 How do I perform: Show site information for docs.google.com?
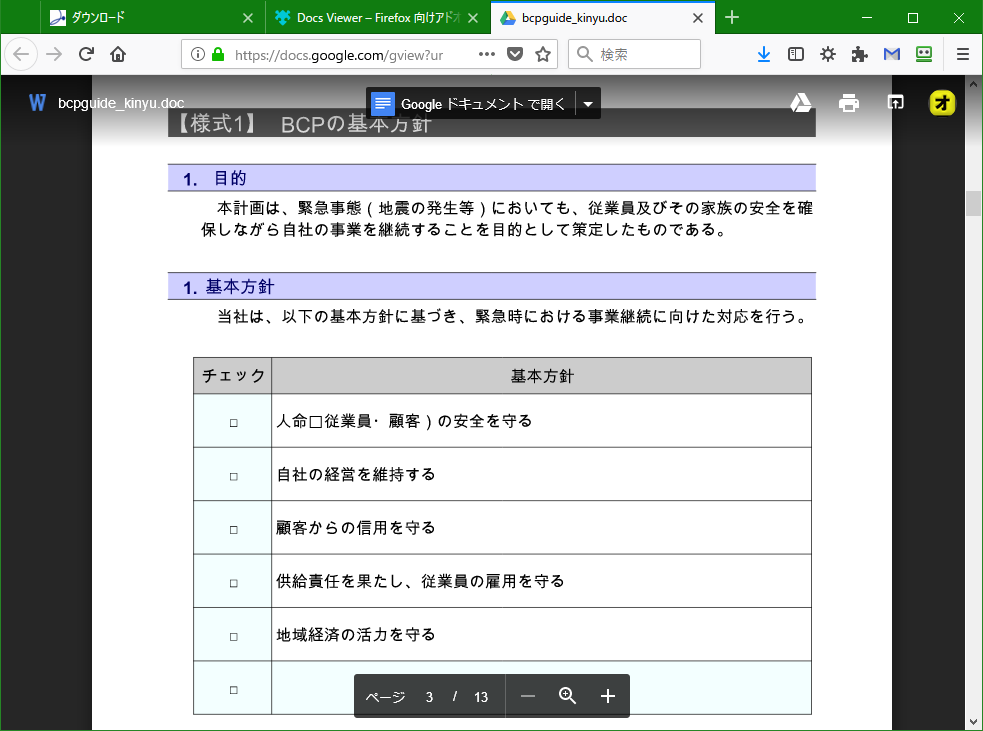pos(197,55)
